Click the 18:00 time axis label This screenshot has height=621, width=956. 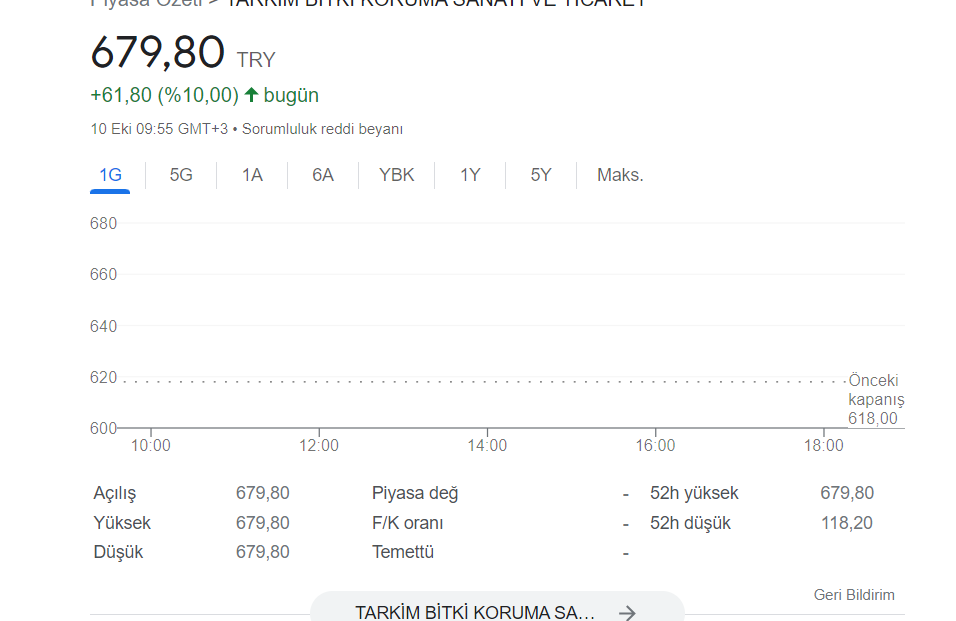[824, 445]
